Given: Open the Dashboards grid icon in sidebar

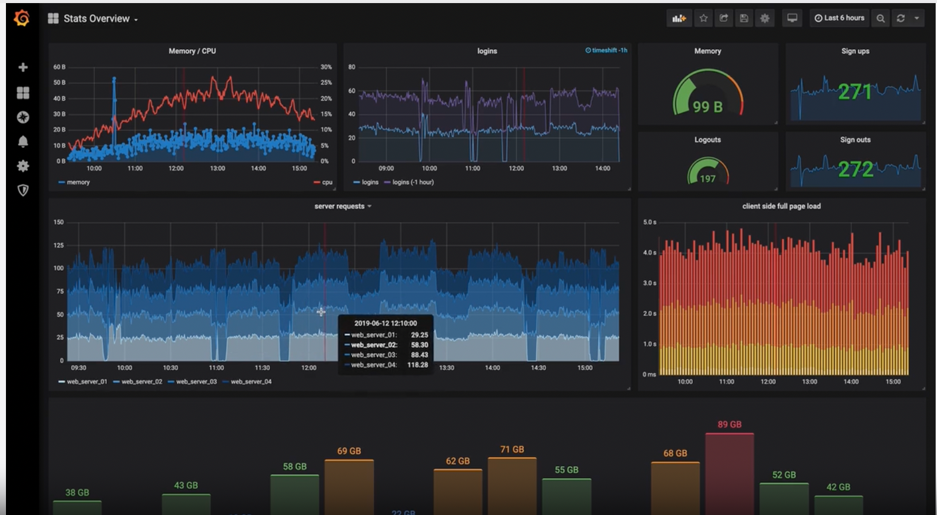Looking at the screenshot, I should pos(23,92).
